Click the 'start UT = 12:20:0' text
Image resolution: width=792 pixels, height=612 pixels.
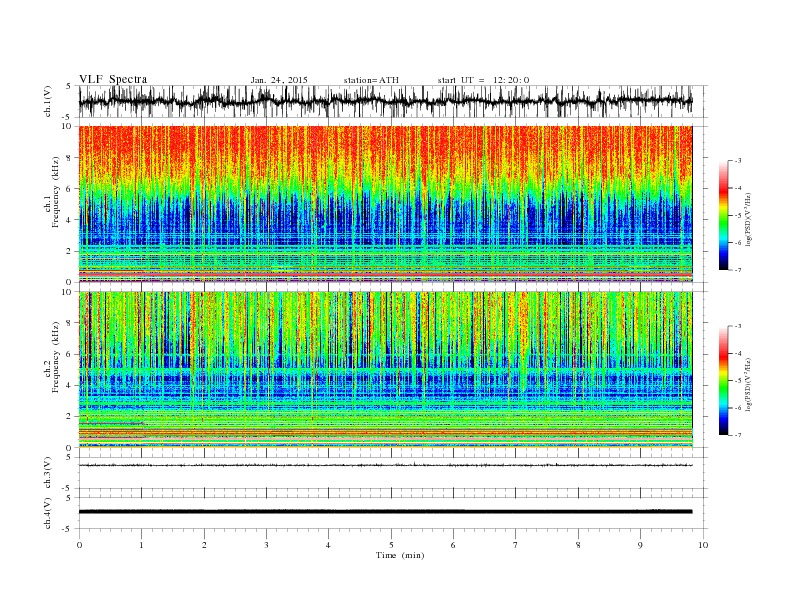tap(483, 80)
